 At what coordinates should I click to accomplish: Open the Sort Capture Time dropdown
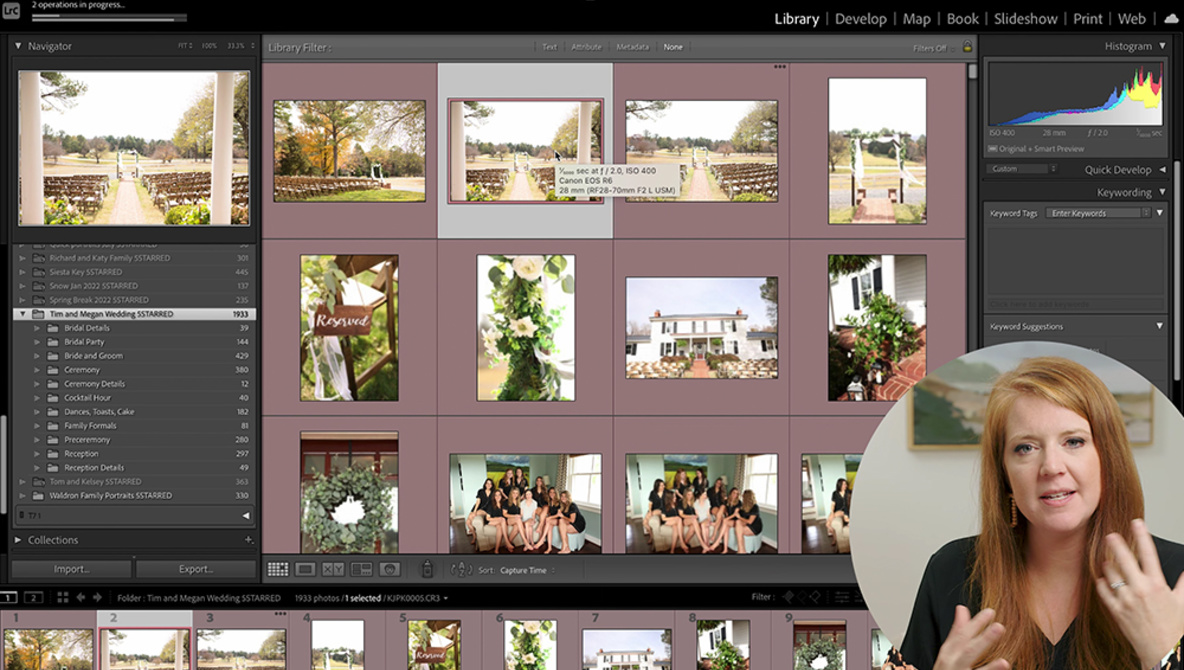click(527, 570)
